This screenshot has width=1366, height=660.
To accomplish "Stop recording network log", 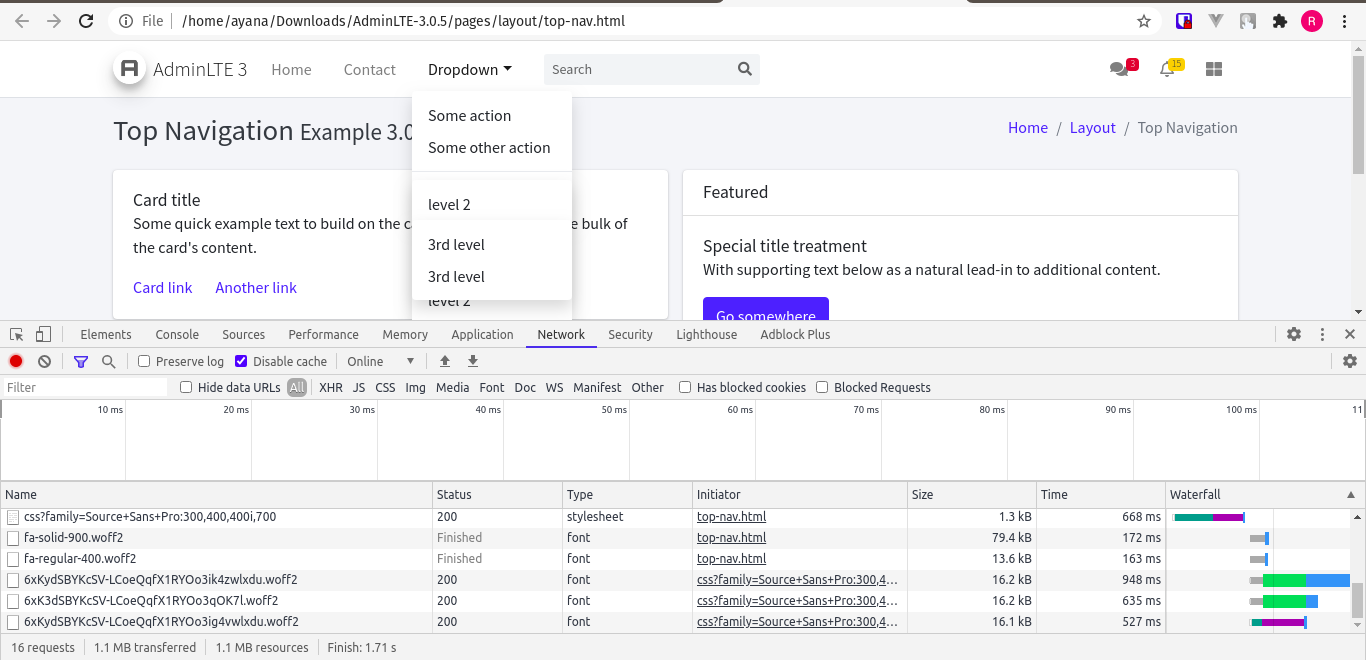I will [14, 361].
